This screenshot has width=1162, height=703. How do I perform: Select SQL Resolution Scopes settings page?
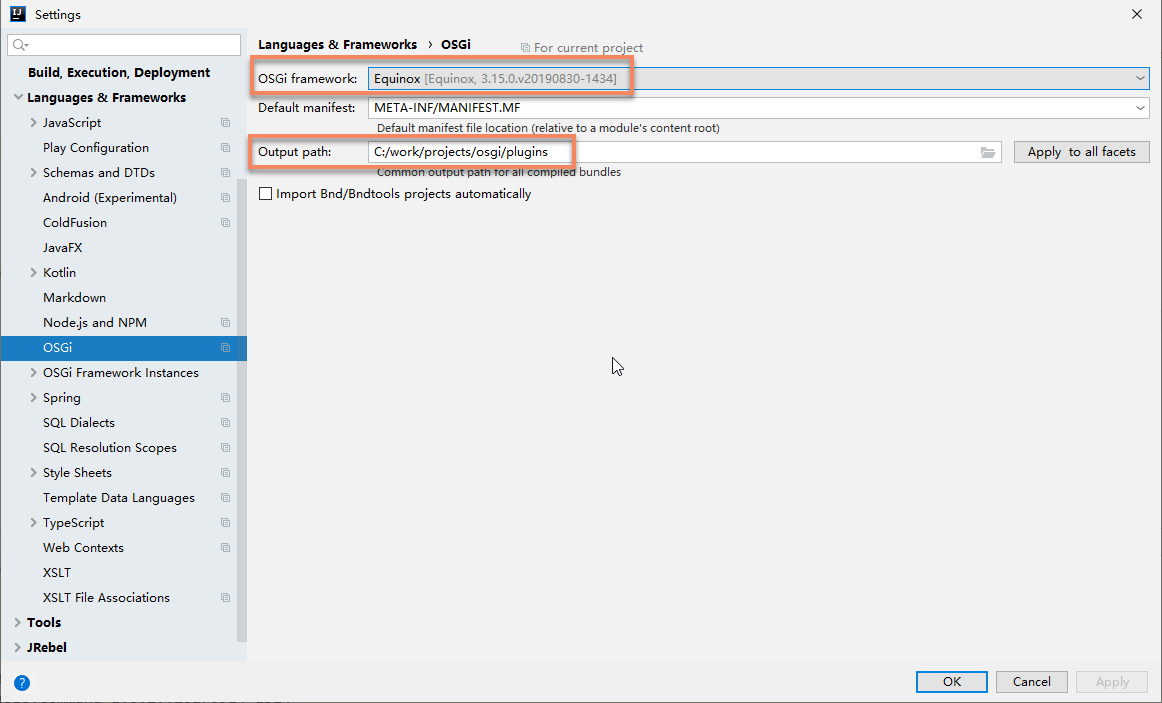110,448
